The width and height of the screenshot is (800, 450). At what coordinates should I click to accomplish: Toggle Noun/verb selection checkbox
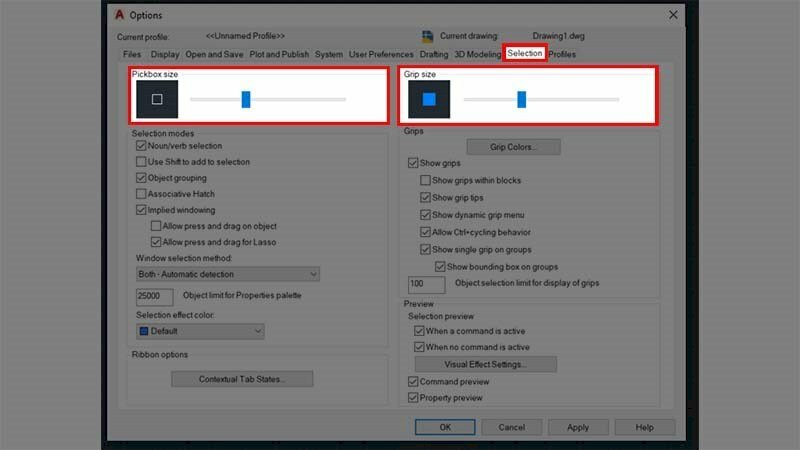coord(141,146)
